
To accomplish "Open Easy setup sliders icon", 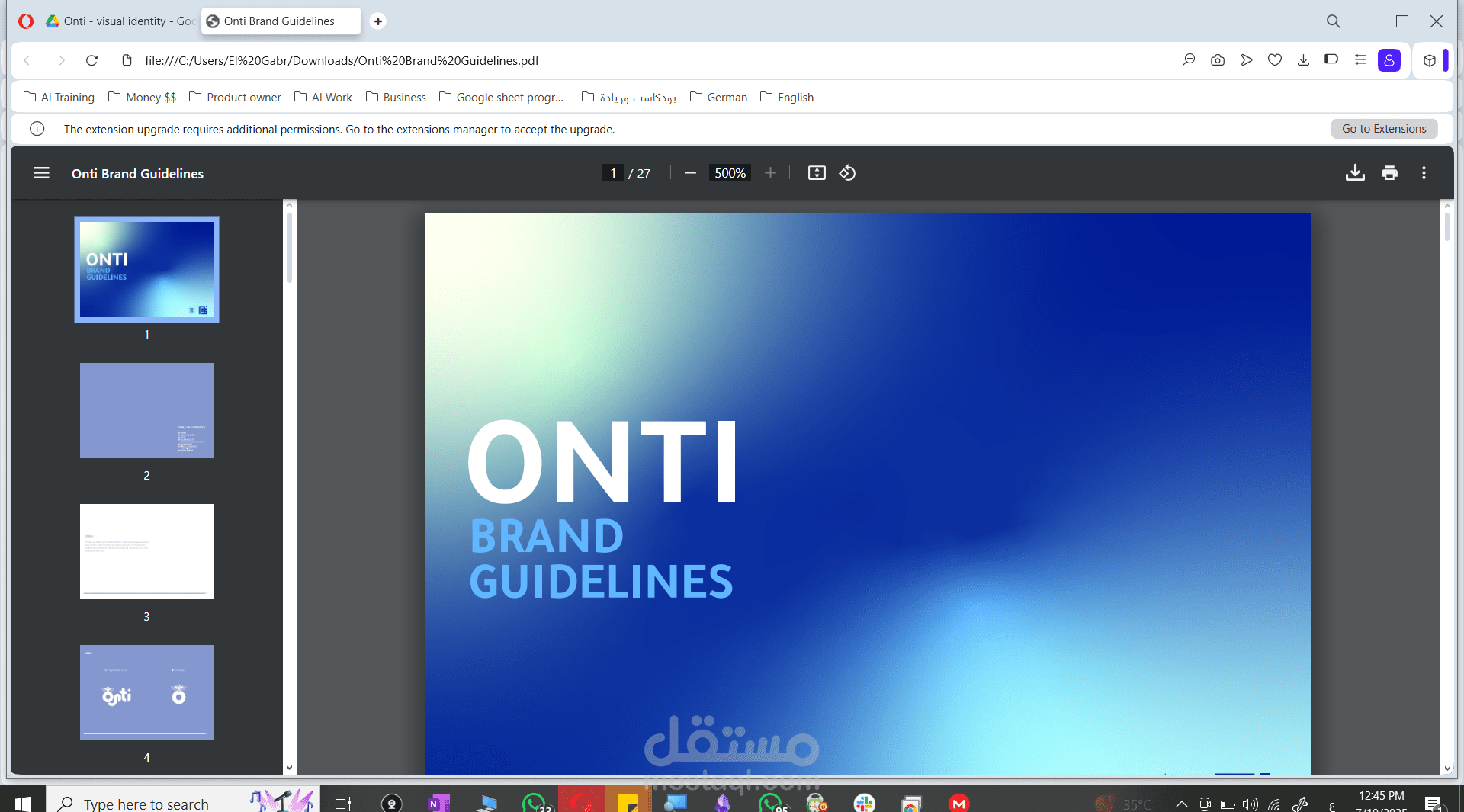I will [1360, 59].
